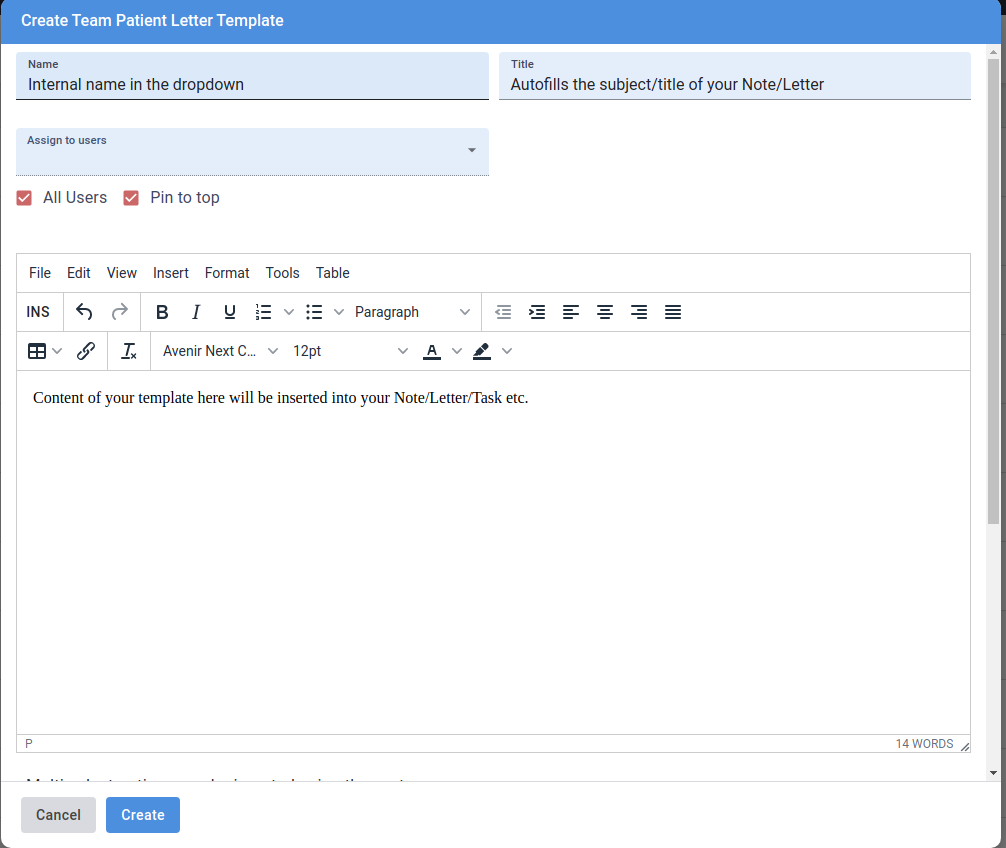Toggle the Pin to top checkbox
Image resolution: width=1006 pixels, height=848 pixels.
point(131,198)
